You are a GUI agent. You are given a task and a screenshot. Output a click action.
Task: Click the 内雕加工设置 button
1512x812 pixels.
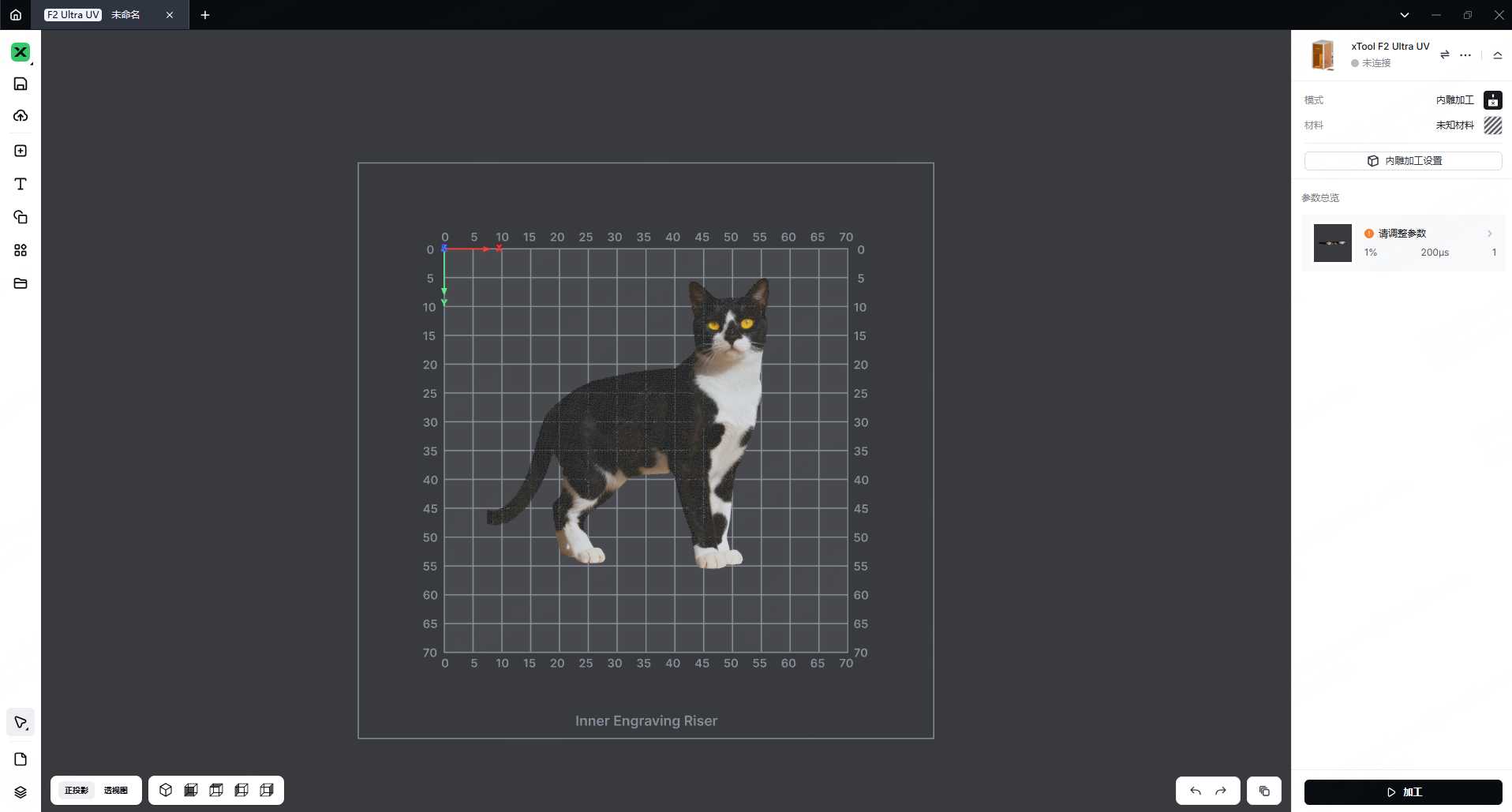(1402, 161)
